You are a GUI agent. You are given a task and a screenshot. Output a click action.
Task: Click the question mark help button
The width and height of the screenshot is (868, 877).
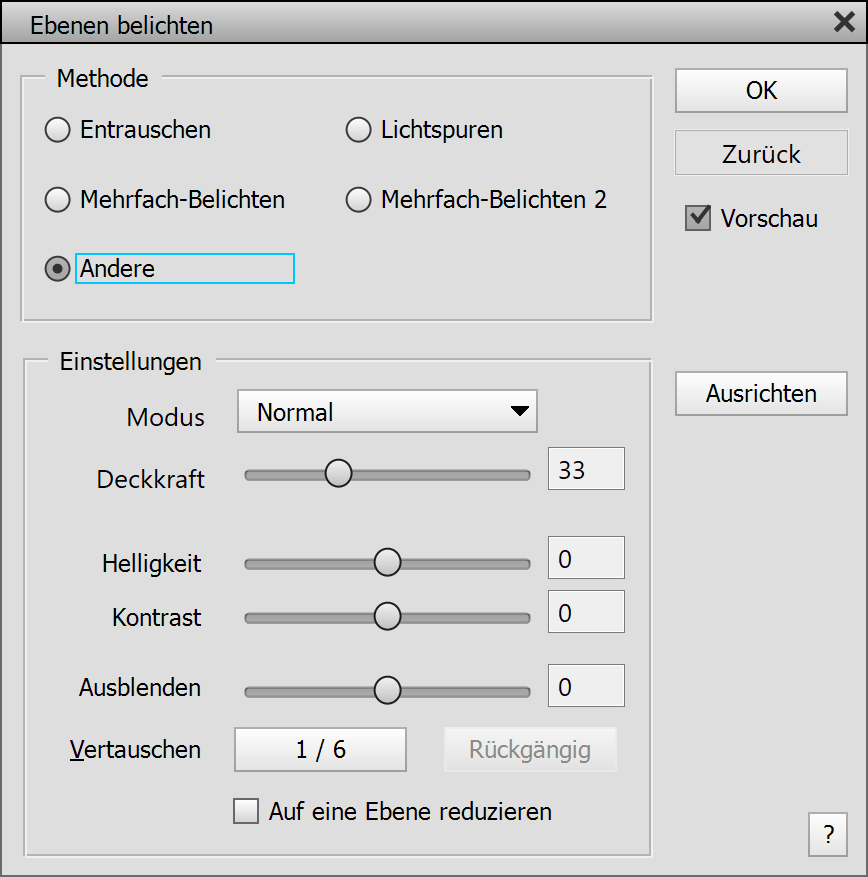click(x=828, y=835)
